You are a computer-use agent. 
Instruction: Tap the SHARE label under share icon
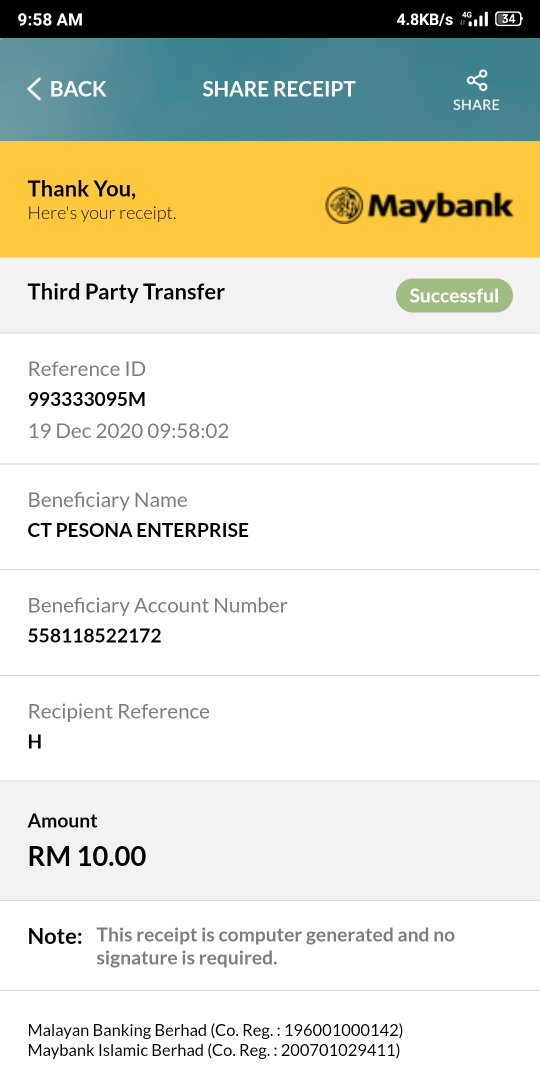point(476,105)
